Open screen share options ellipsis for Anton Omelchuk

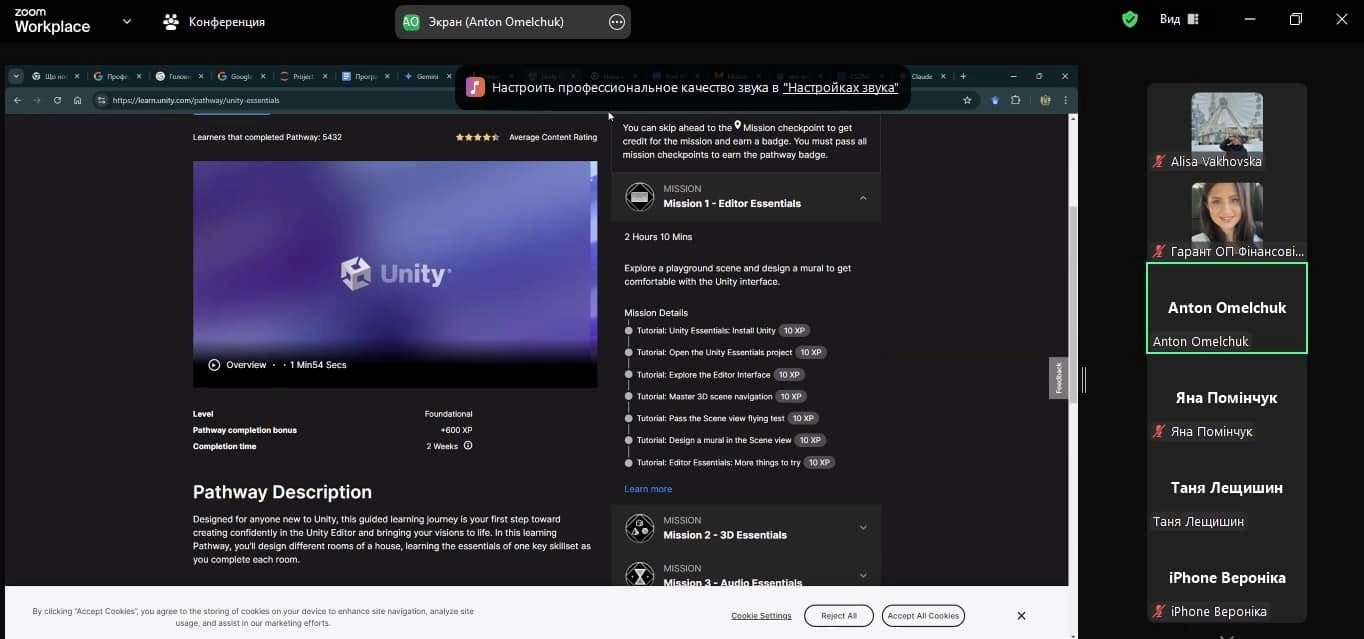pos(617,22)
